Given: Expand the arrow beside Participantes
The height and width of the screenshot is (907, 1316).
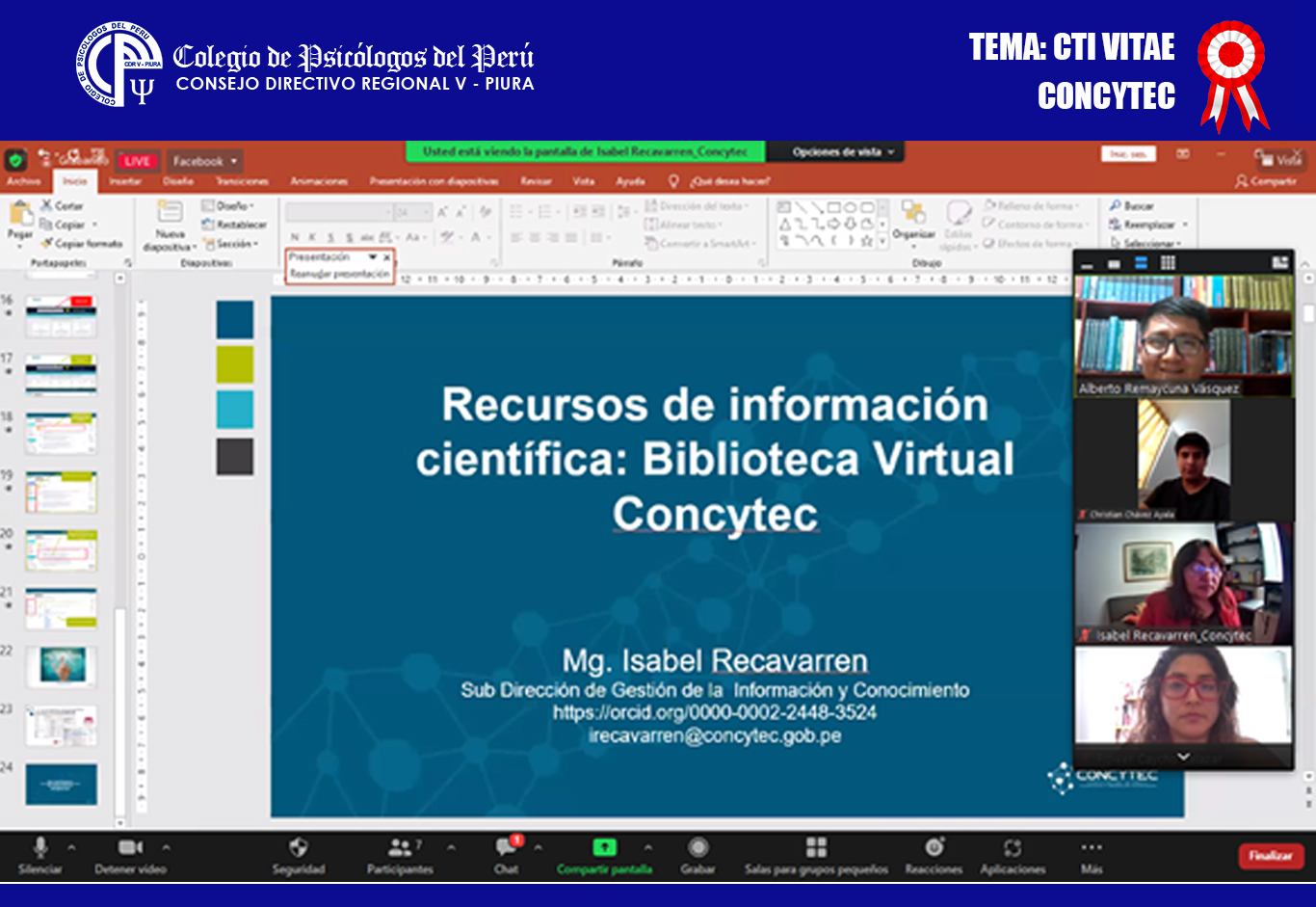Looking at the screenshot, I should [x=451, y=847].
